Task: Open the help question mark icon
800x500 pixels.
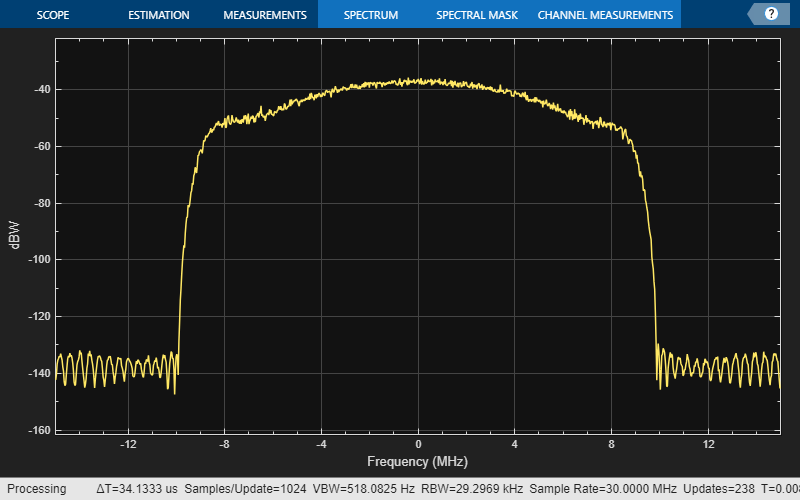Action: (x=771, y=14)
